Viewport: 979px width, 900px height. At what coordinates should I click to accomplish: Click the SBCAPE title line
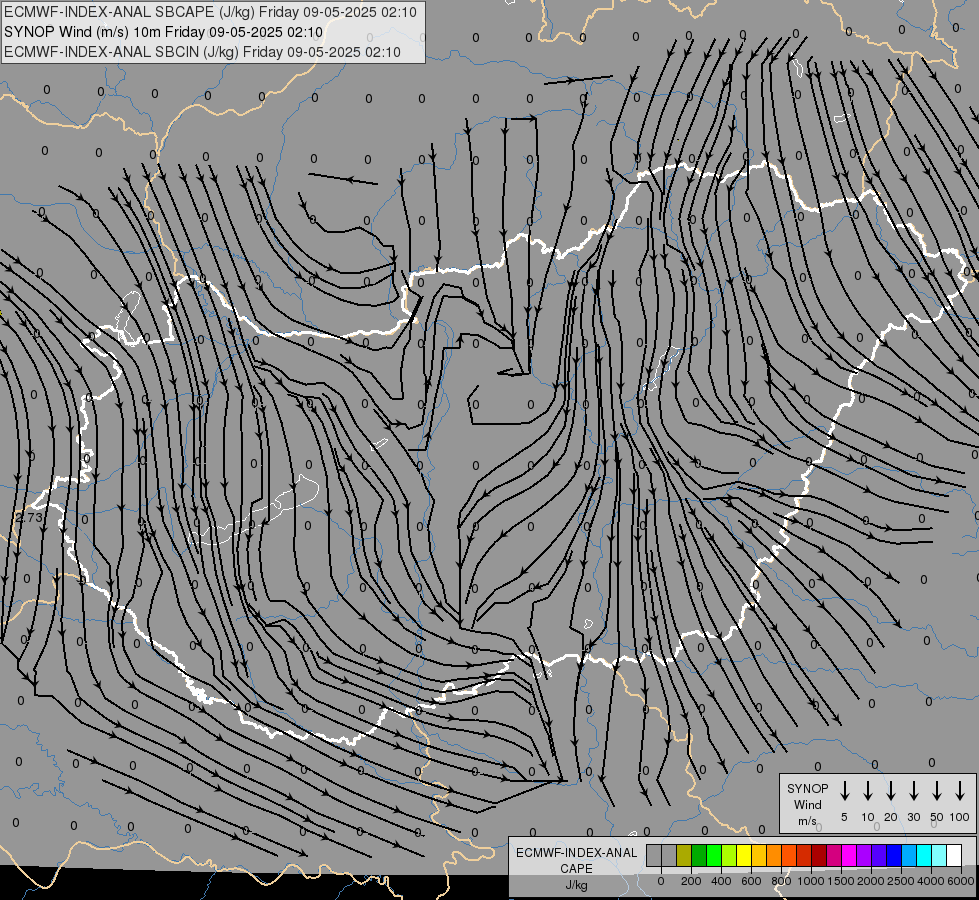point(210,12)
